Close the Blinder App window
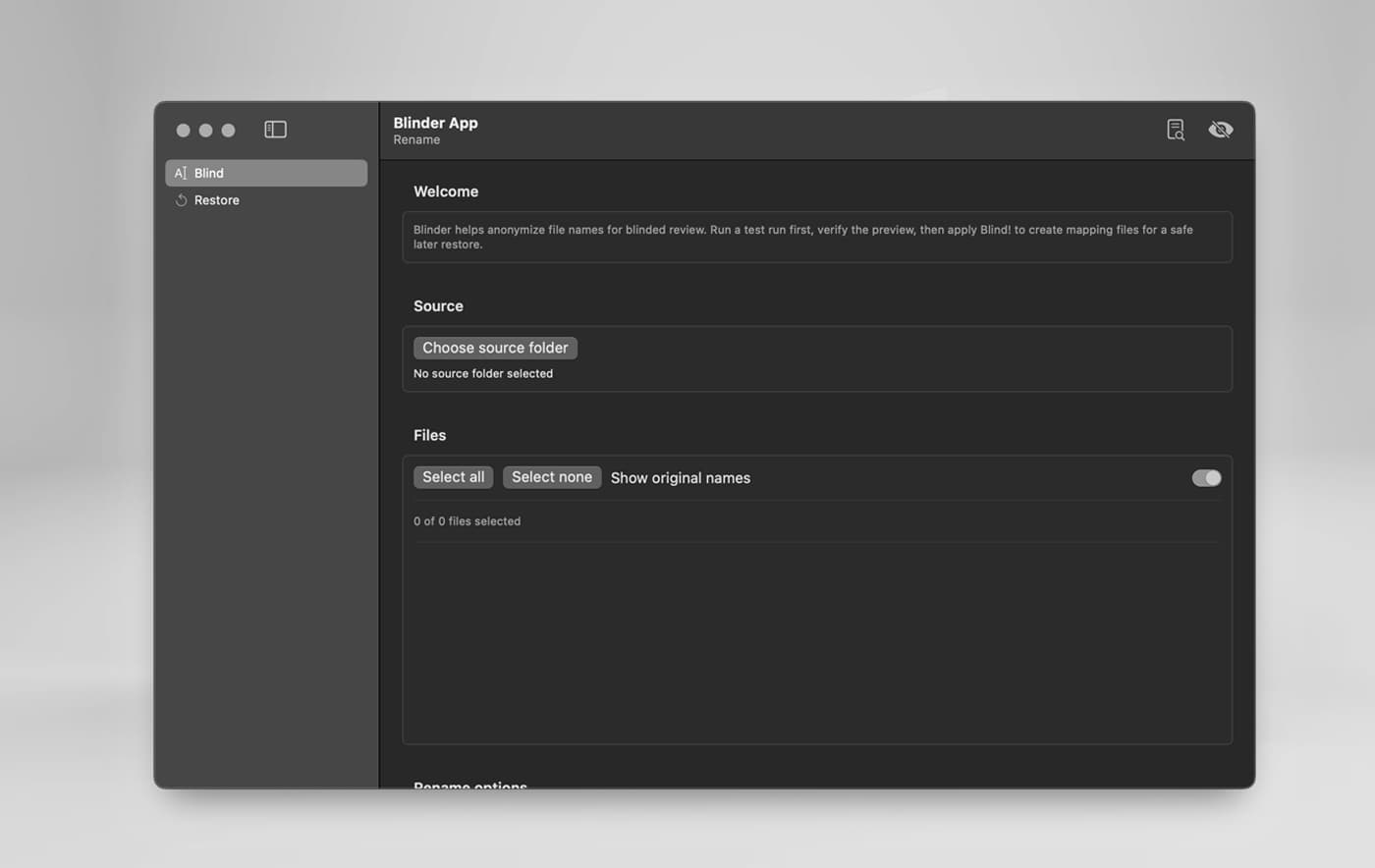 183,131
